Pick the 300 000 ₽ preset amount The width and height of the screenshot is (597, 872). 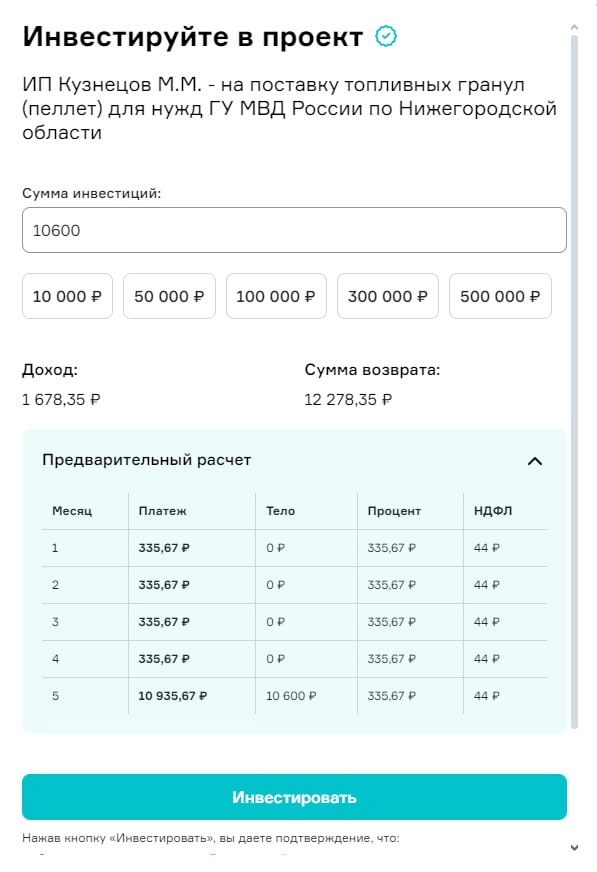(x=387, y=296)
